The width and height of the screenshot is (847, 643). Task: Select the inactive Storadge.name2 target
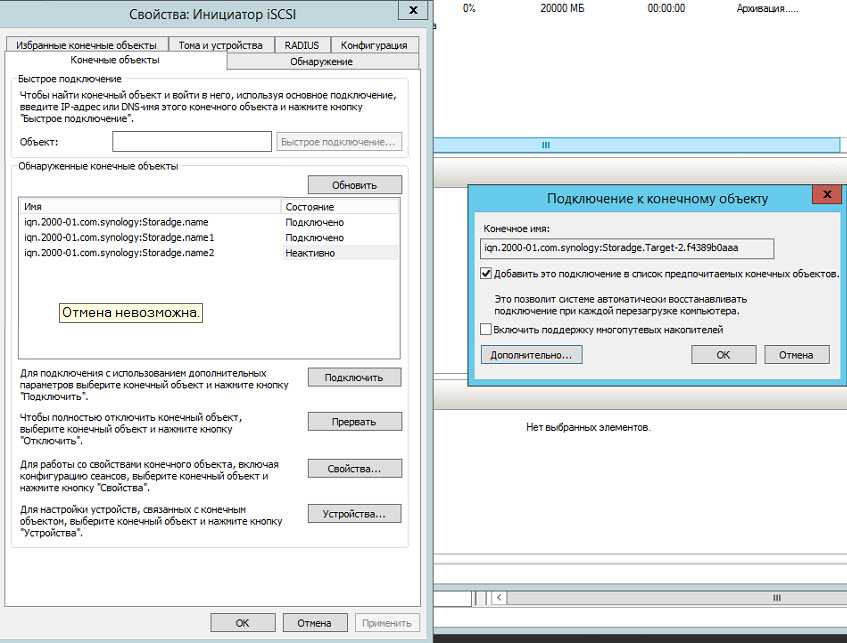pyautogui.click(x=130, y=256)
